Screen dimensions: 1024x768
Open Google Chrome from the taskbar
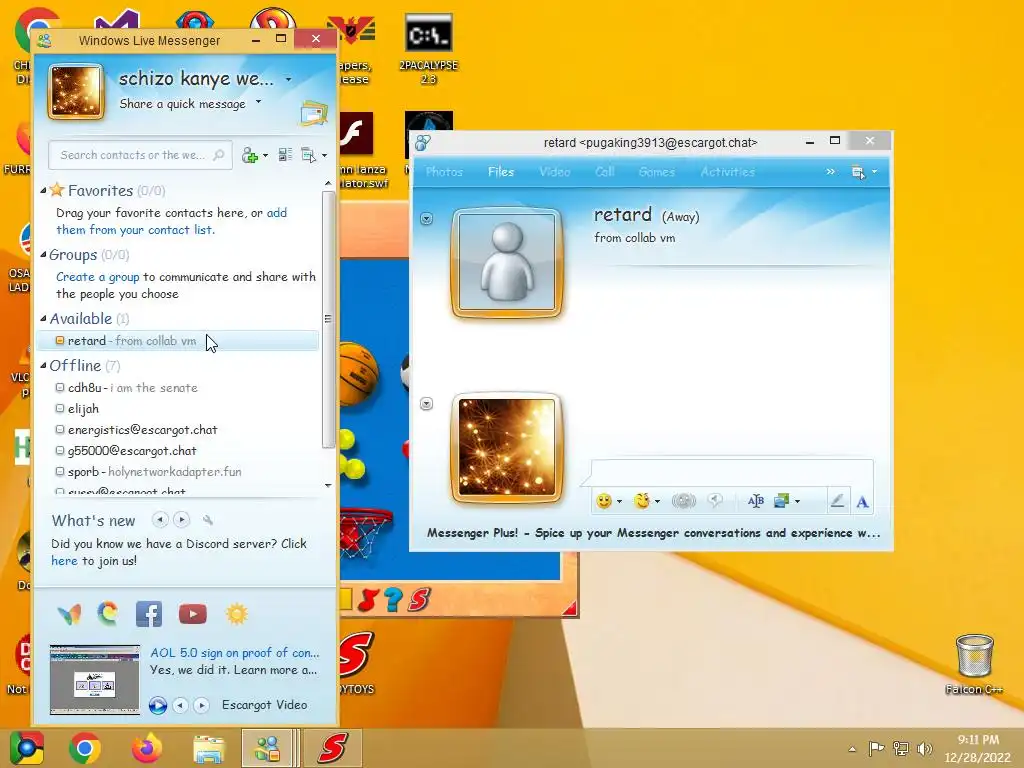[x=85, y=748]
